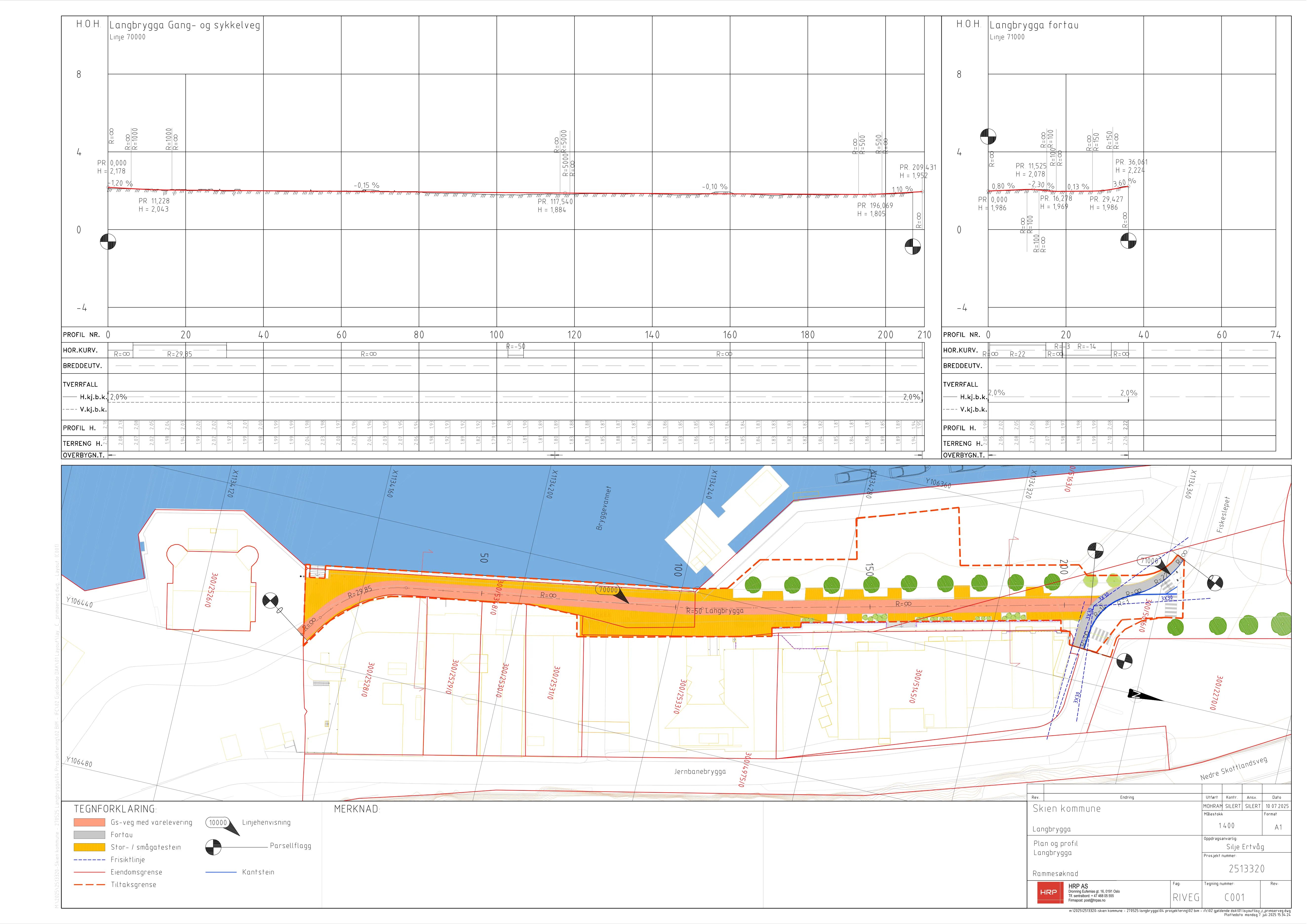This screenshot has height=924, width=1307.
Task: Click 'MOHRAM' in the revision row
Action: [1212, 806]
